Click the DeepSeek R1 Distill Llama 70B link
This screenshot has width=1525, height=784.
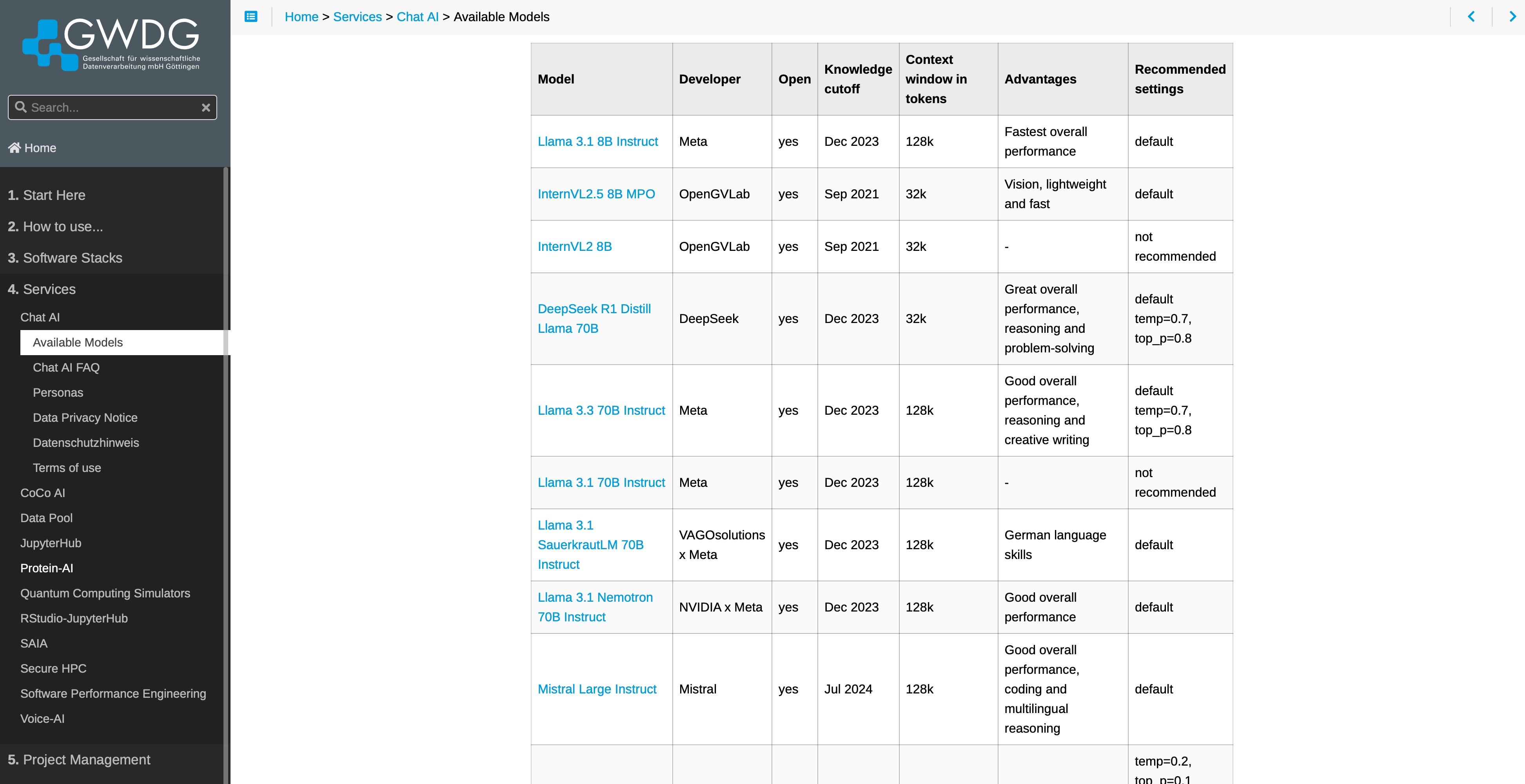click(594, 318)
